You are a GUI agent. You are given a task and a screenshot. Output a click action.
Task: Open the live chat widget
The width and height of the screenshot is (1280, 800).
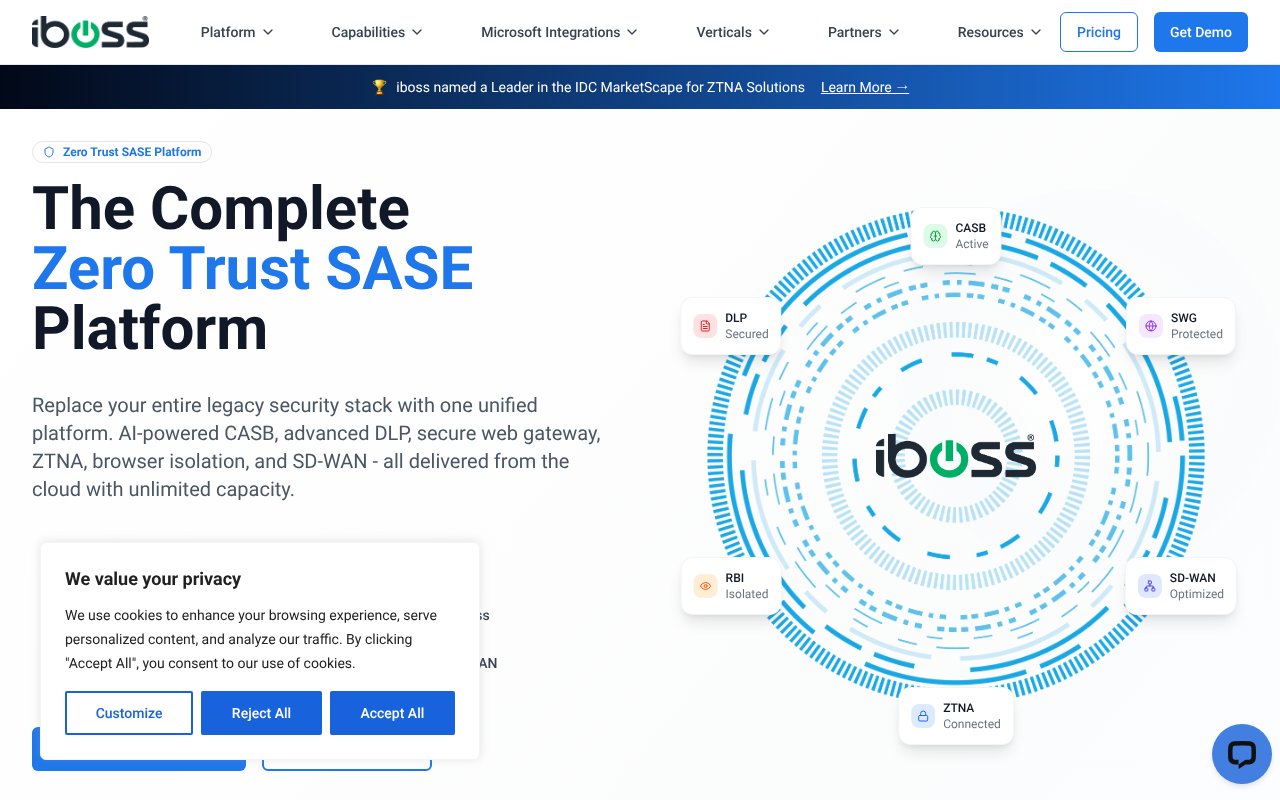coord(1241,754)
